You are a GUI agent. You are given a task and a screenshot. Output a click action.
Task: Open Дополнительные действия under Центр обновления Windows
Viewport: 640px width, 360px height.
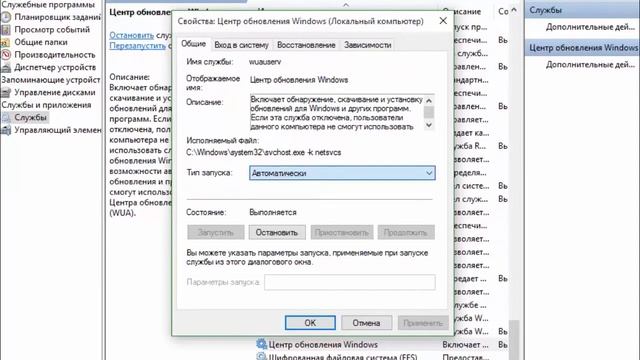(x=590, y=64)
